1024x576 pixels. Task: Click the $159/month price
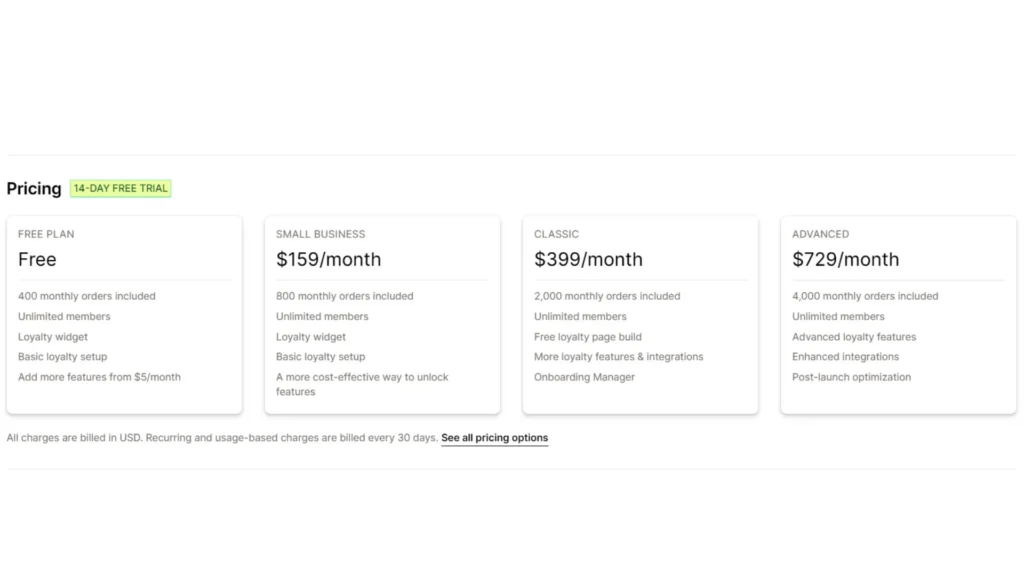click(x=328, y=260)
